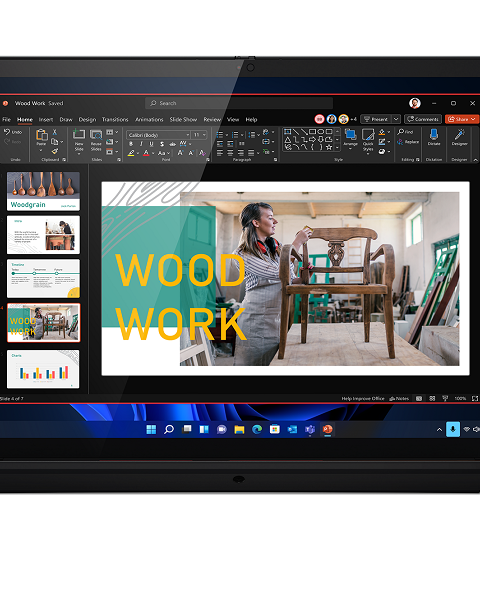Click the Share button
This screenshot has height=606, width=480.
coord(462,119)
